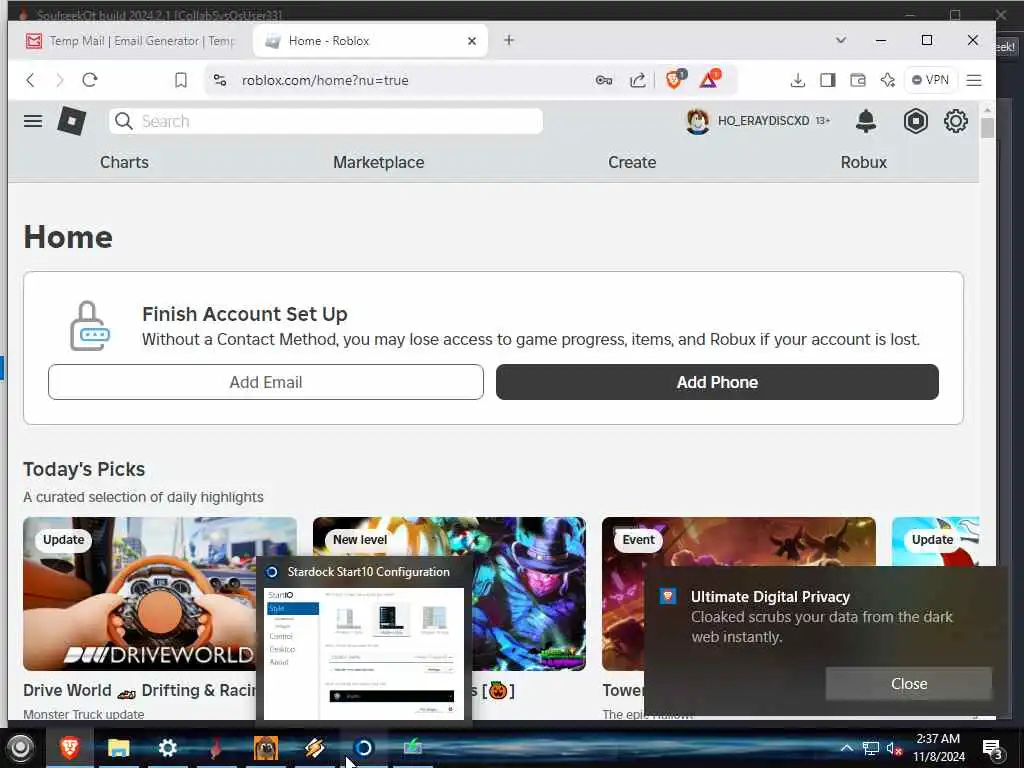The height and width of the screenshot is (768, 1024).
Task: Open Brave Wallet icon
Action: (x=857, y=80)
